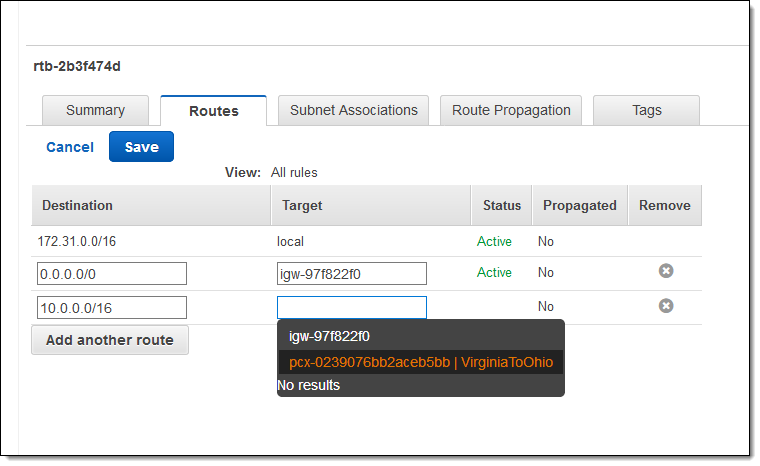Click the 0.0.0.0/0 destination field
This screenshot has width=760, height=466.
[112, 273]
